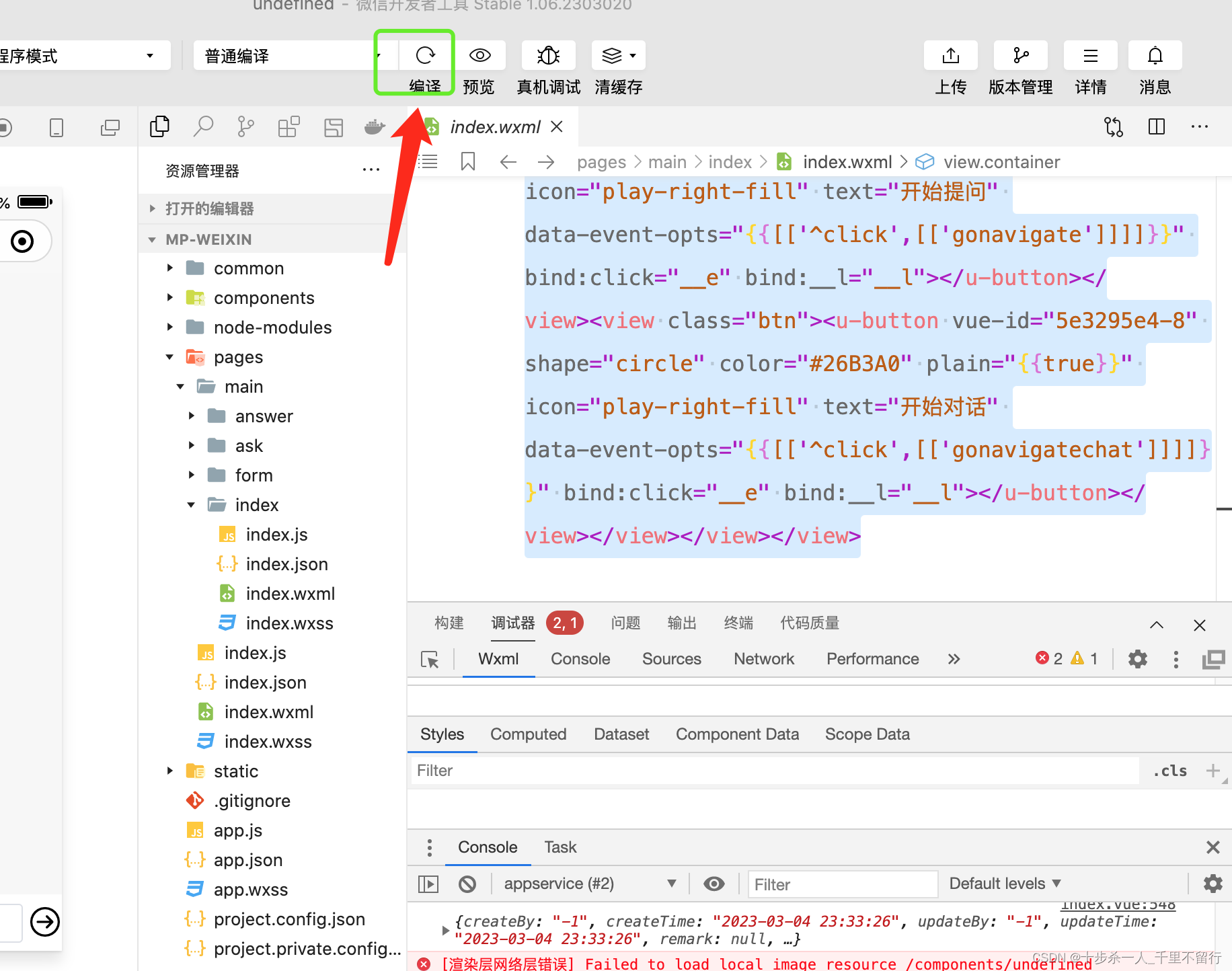Open 版本管理 version management
1232x971 pixels.
pyautogui.click(x=1020, y=55)
